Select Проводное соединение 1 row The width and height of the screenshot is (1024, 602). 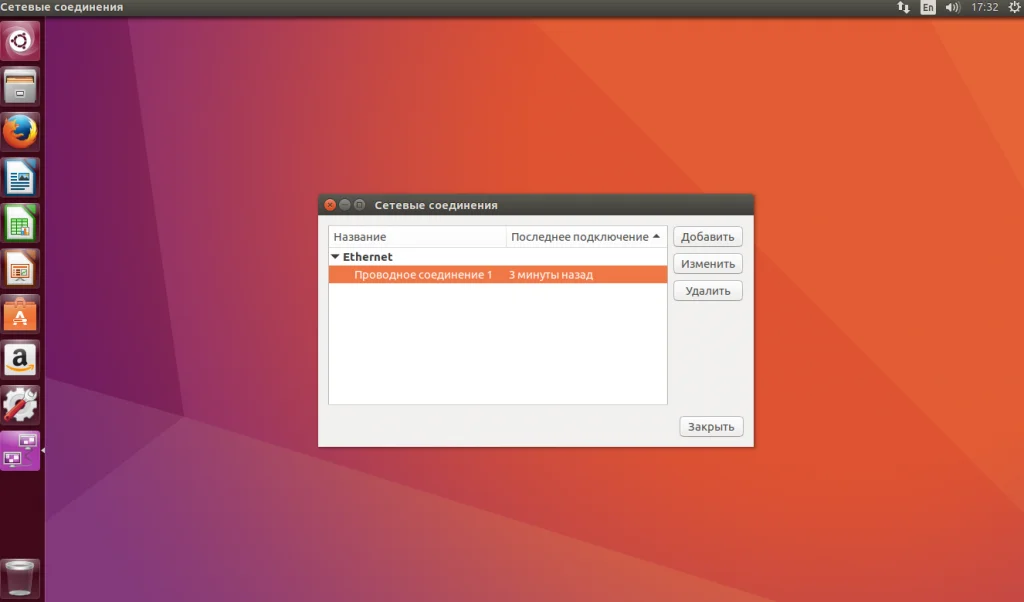pos(498,274)
